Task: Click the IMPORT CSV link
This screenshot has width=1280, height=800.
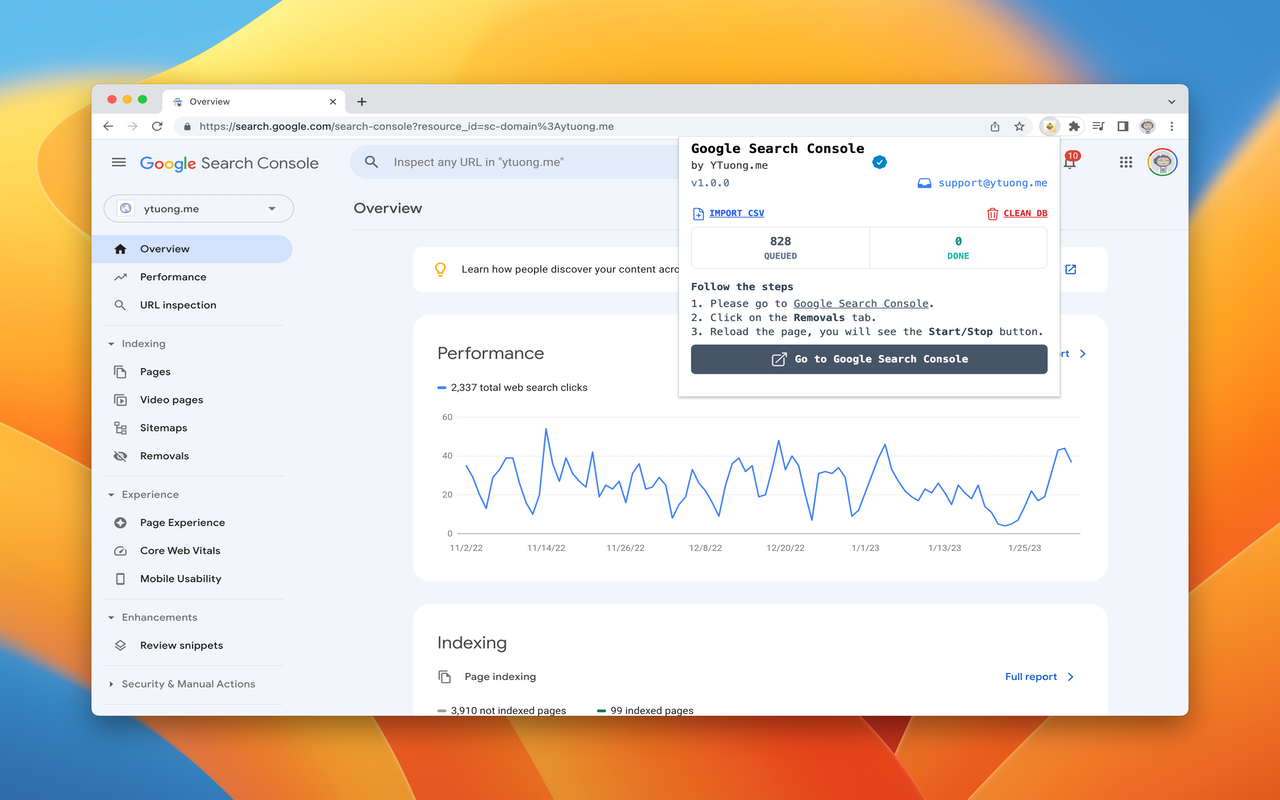Action: coord(737,213)
